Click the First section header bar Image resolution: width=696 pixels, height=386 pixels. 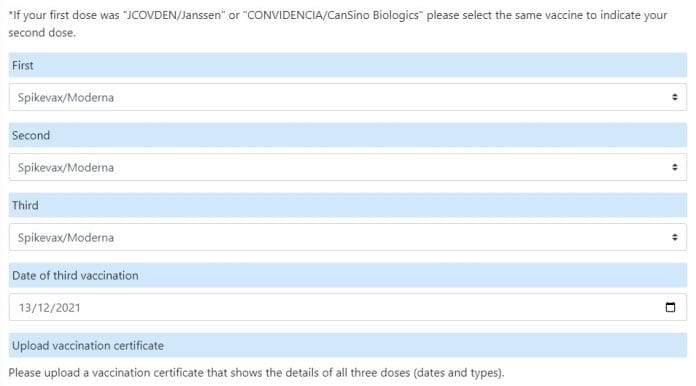click(x=348, y=65)
